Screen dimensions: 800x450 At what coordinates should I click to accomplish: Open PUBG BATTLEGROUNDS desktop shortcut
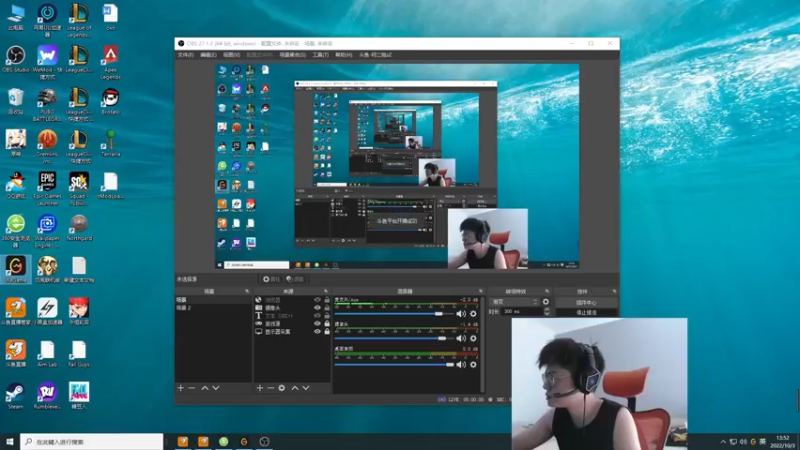47,105
